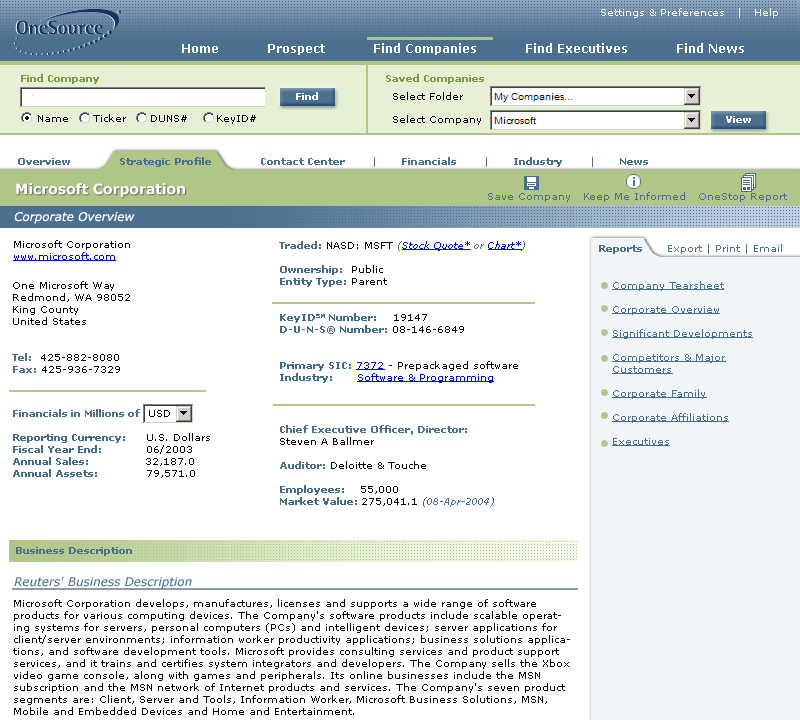The height and width of the screenshot is (720, 800).
Task: Switch to the Overview tab
Action: coord(44,162)
